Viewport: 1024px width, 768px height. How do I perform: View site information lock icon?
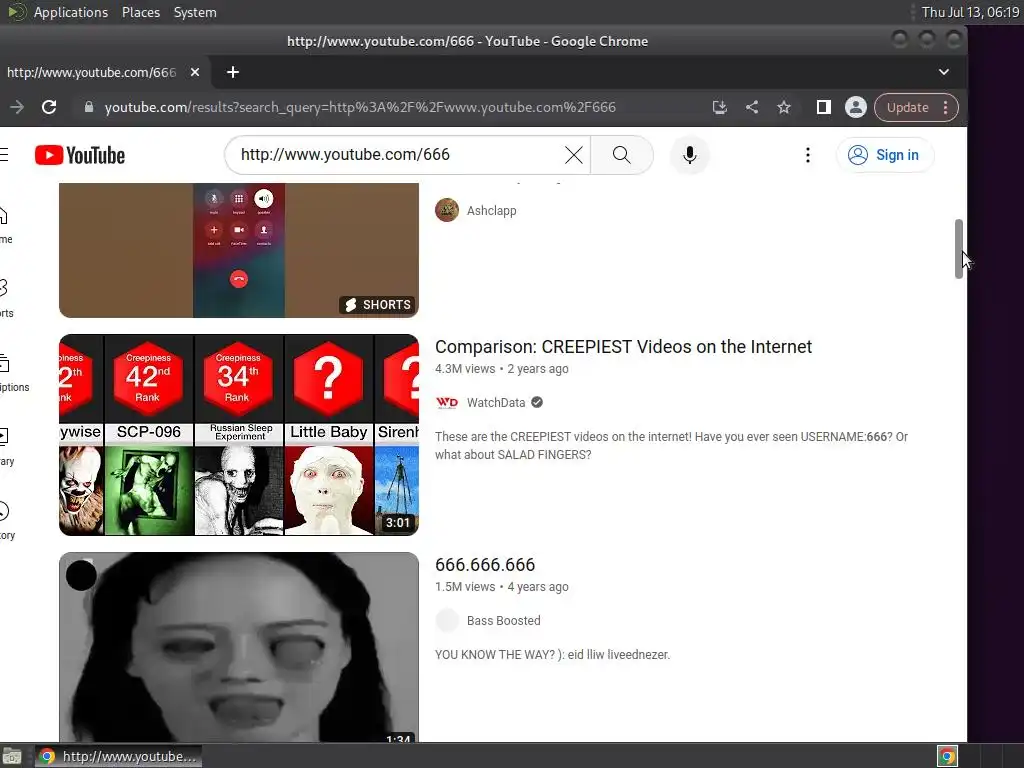pyautogui.click(x=89, y=107)
